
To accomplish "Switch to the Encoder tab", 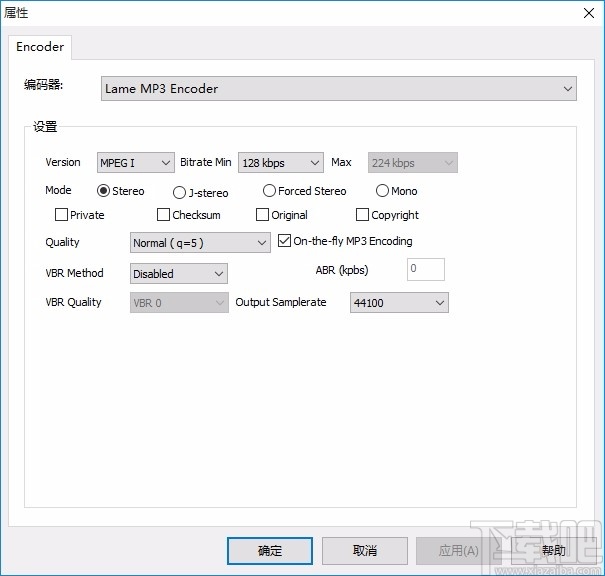I will click(40, 47).
